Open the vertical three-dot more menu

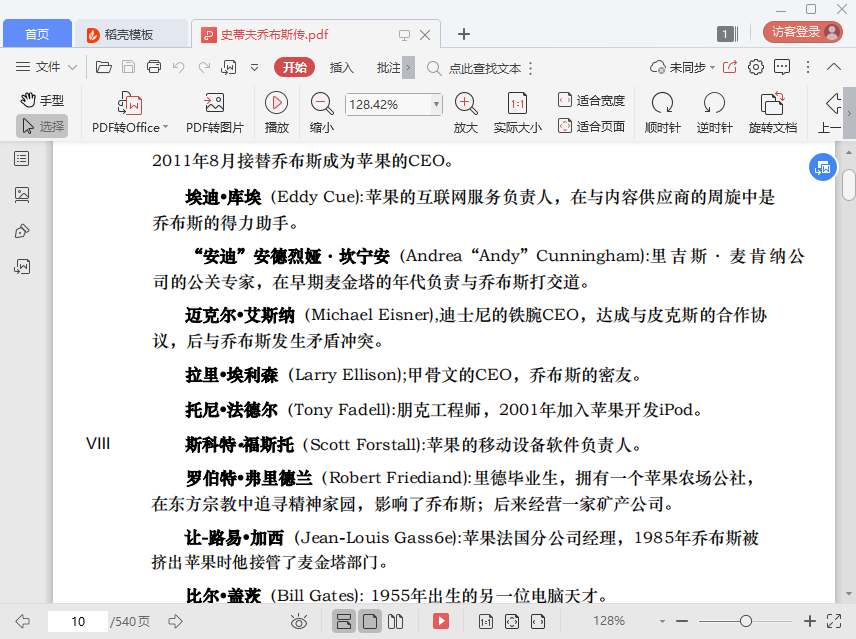point(808,67)
